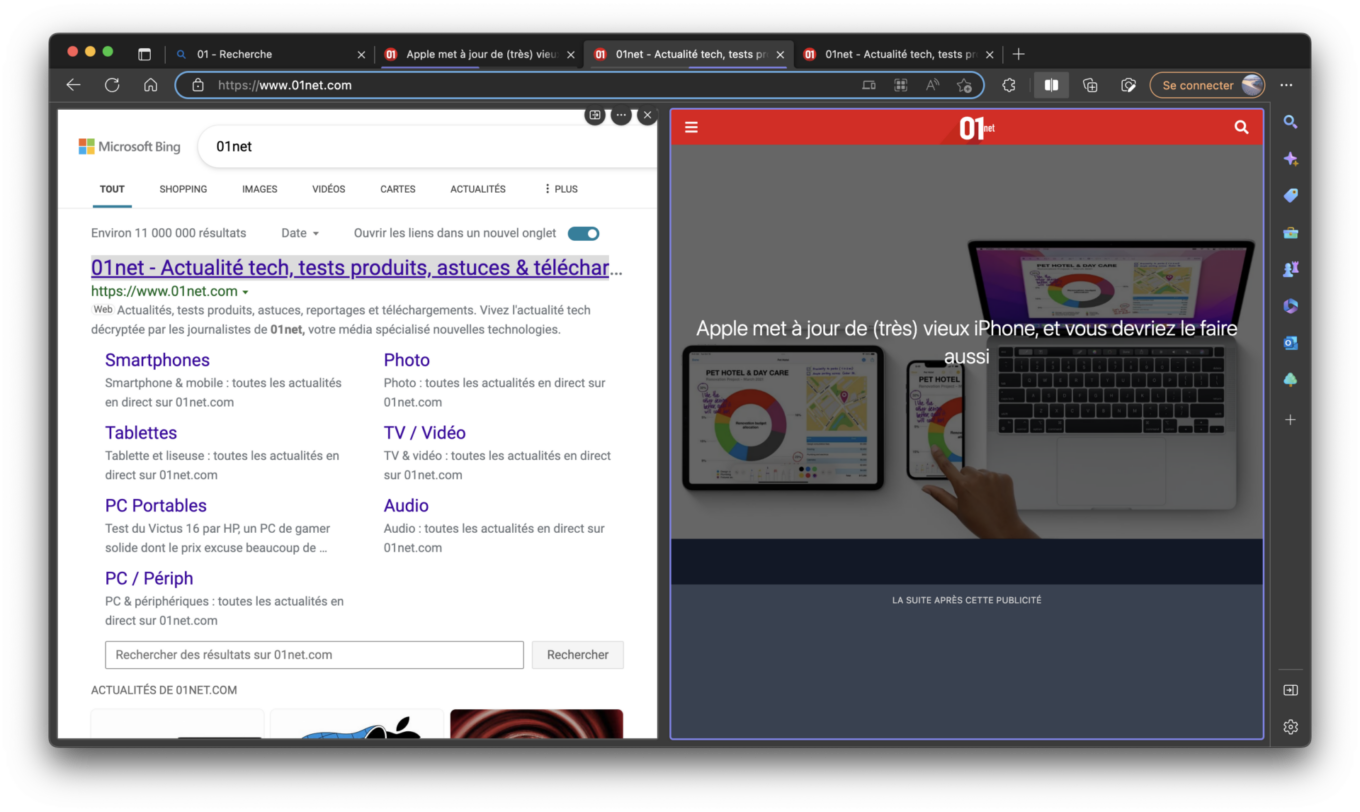Open the tab actions menu icon
This screenshot has width=1360, height=812.
pos(144,54)
